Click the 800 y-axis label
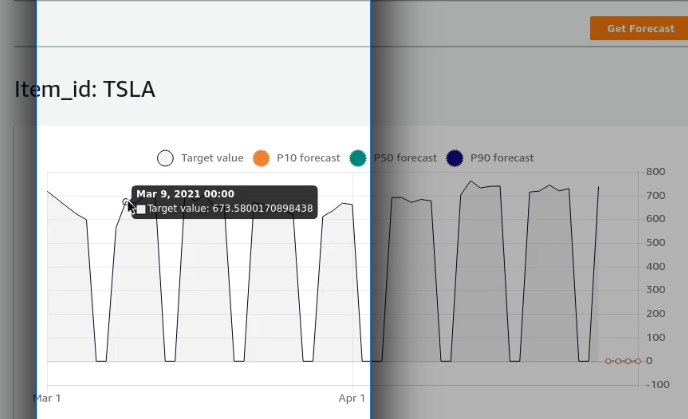Image resolution: width=688 pixels, height=419 pixels. 655,172
